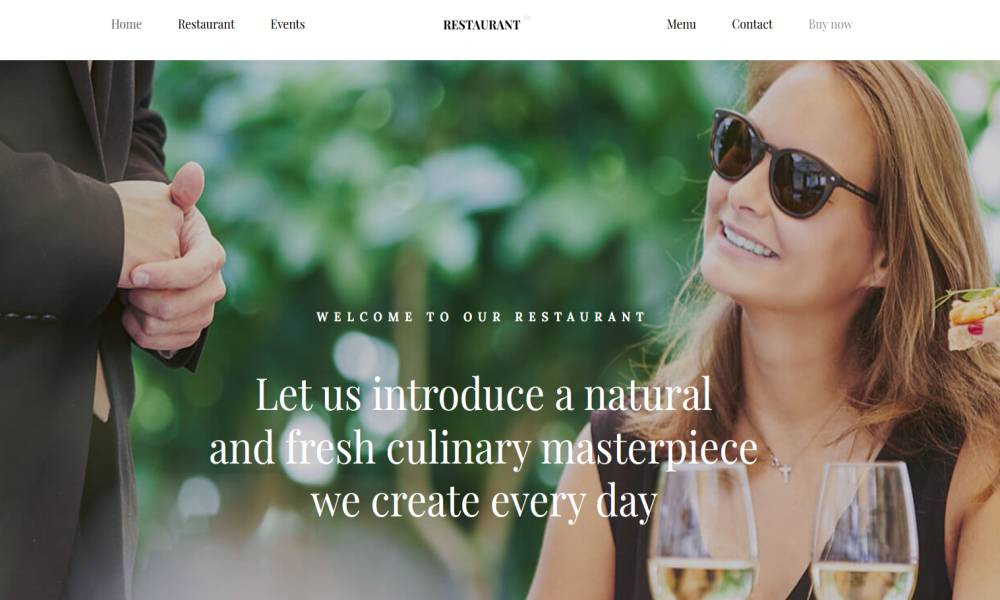The width and height of the screenshot is (1000, 600).
Task: Click the waiter's dark suit jacket
Action: [x=57, y=332]
